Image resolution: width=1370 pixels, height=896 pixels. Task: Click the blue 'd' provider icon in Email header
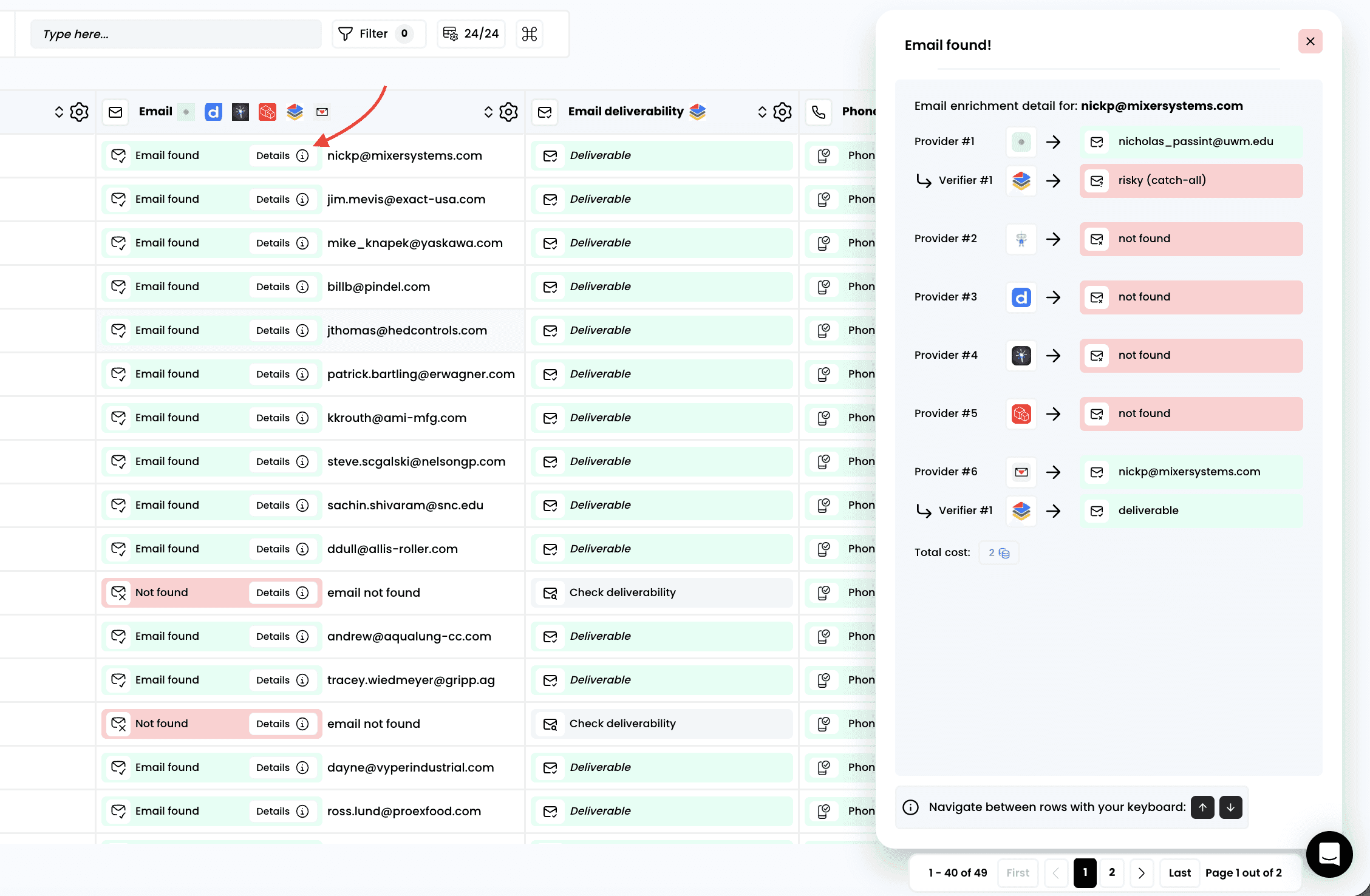click(x=213, y=112)
